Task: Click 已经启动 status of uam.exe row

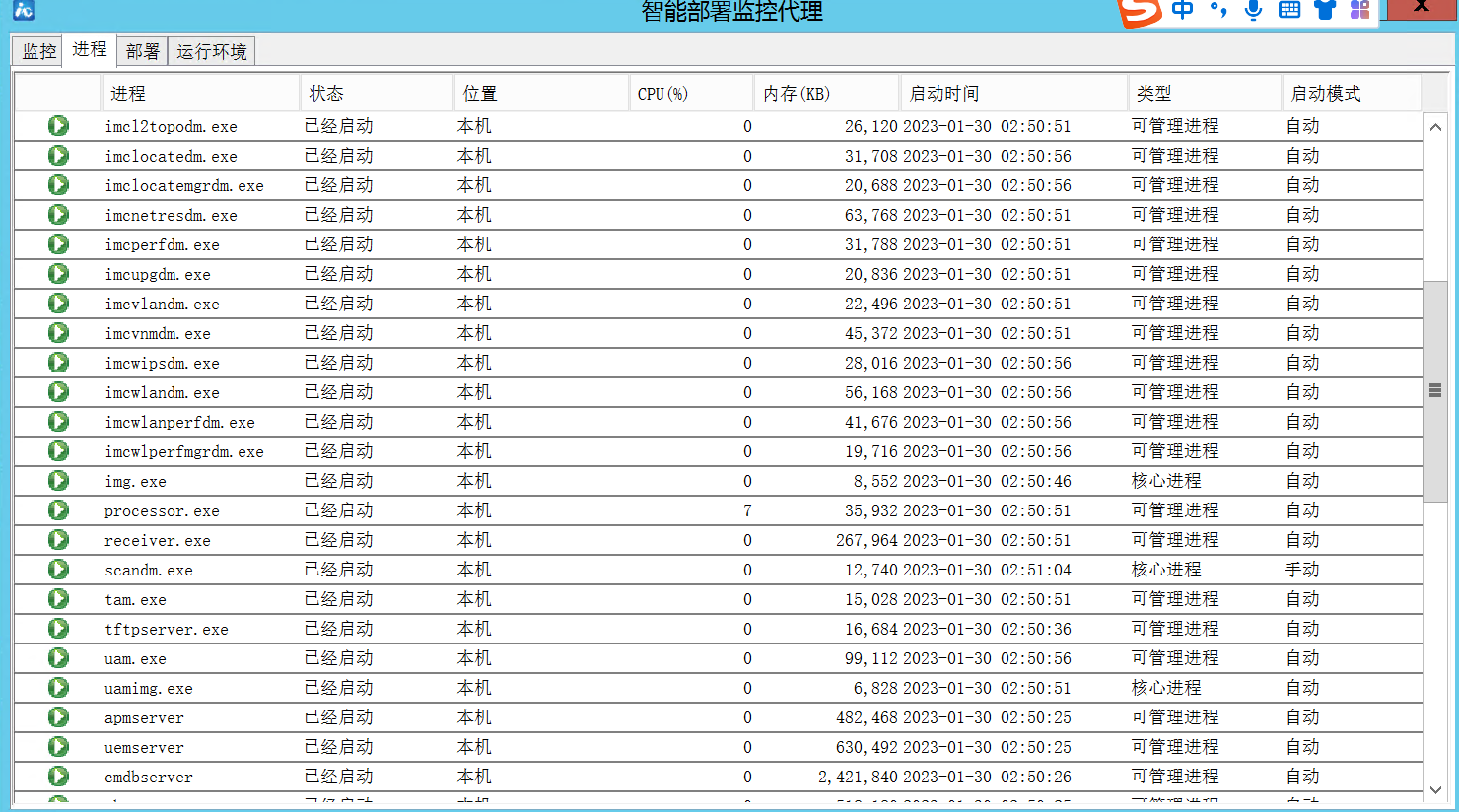Action: click(339, 657)
